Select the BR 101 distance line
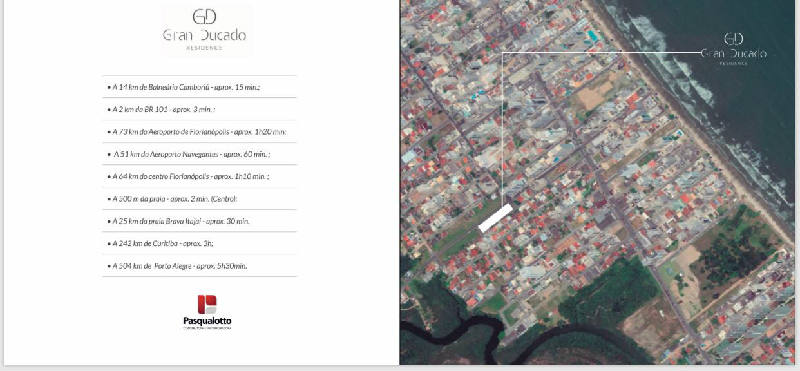The height and width of the screenshot is (371, 800). click(161, 109)
